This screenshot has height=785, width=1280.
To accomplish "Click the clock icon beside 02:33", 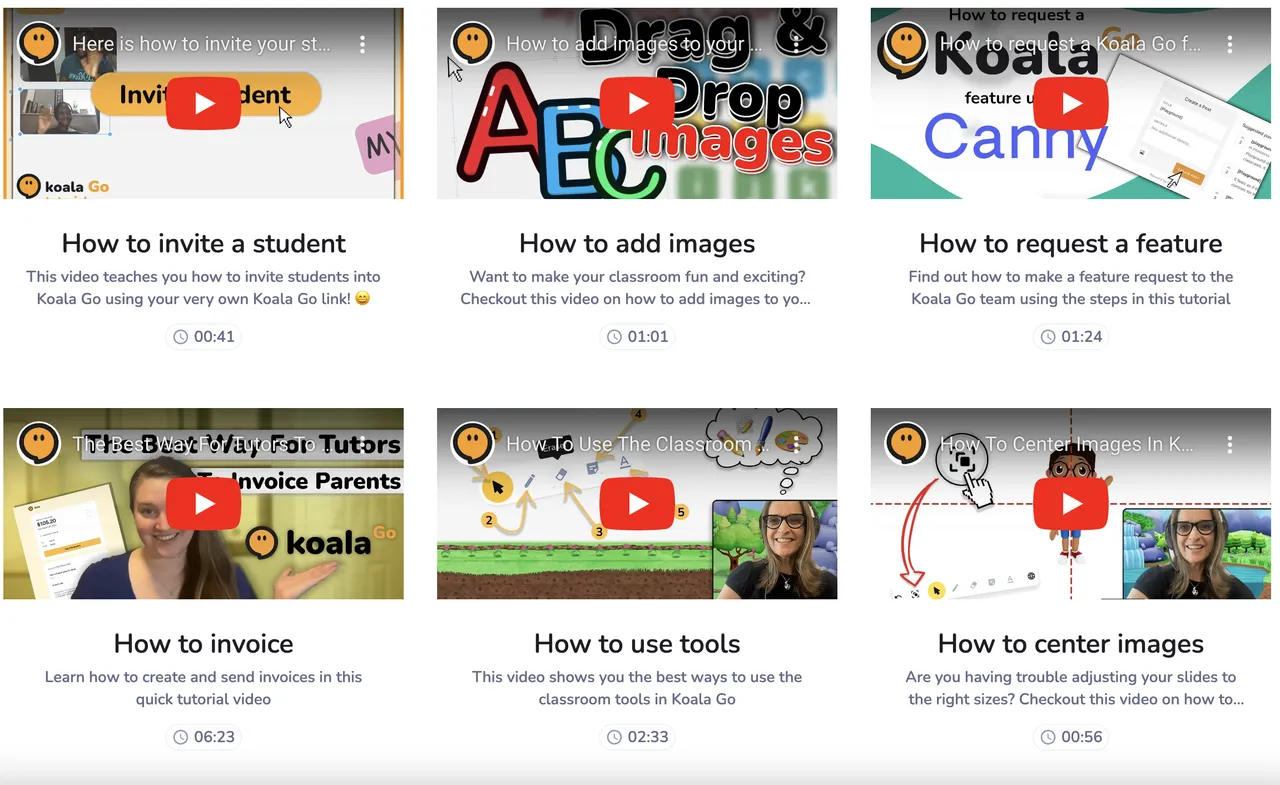I will (615, 737).
